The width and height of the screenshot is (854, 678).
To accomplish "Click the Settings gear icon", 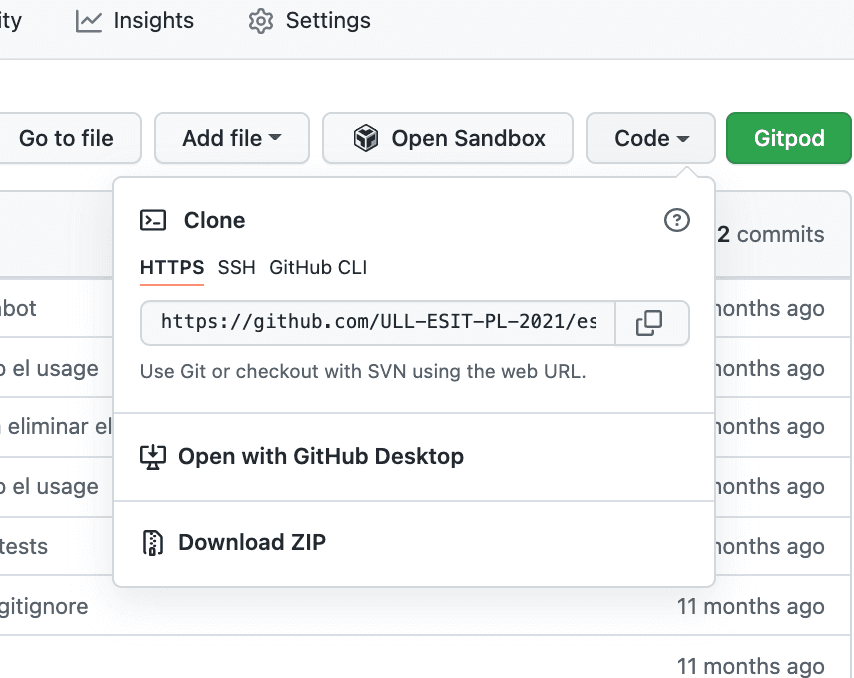I will 261,21.
